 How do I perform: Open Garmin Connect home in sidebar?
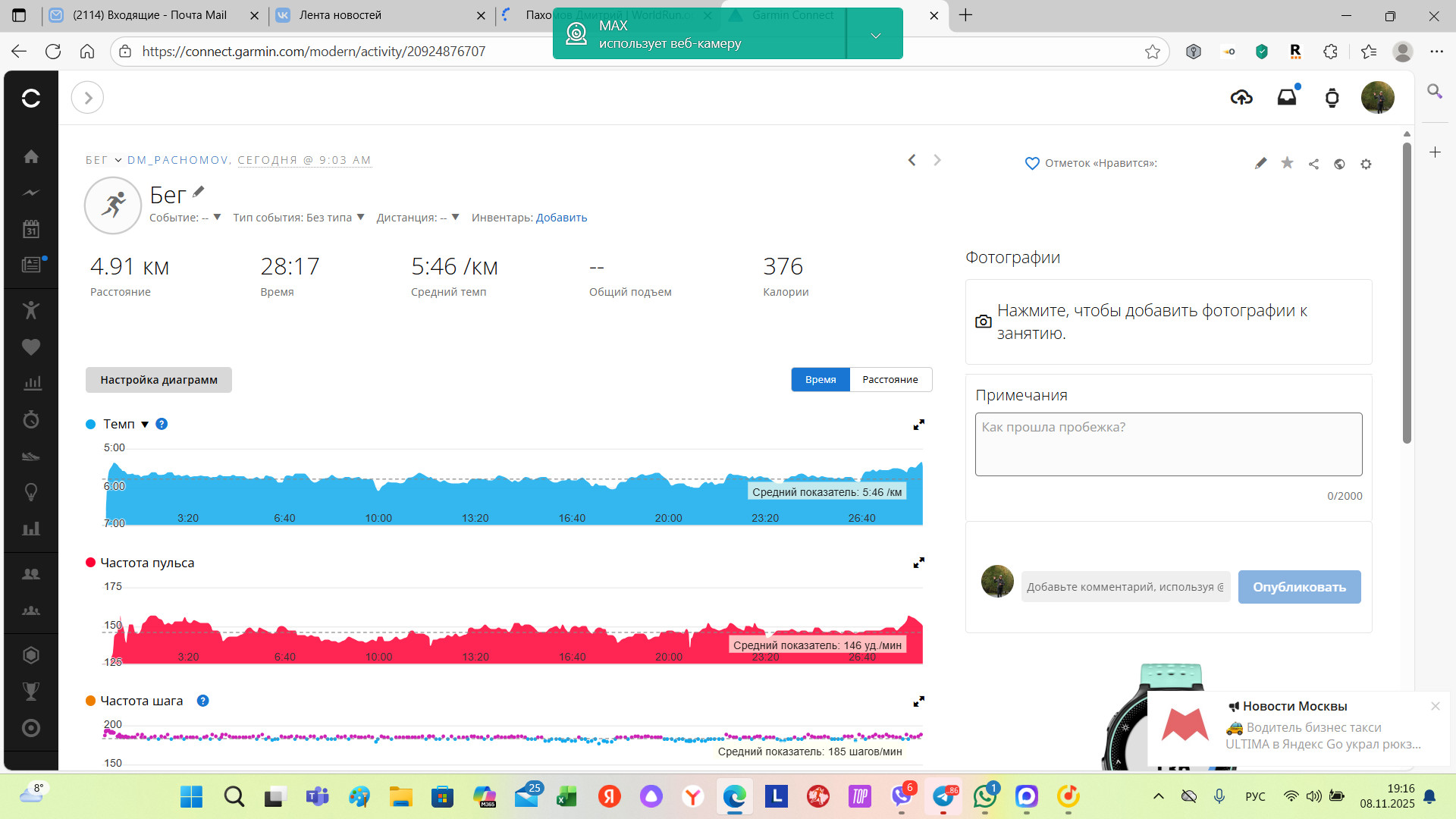click(31, 156)
